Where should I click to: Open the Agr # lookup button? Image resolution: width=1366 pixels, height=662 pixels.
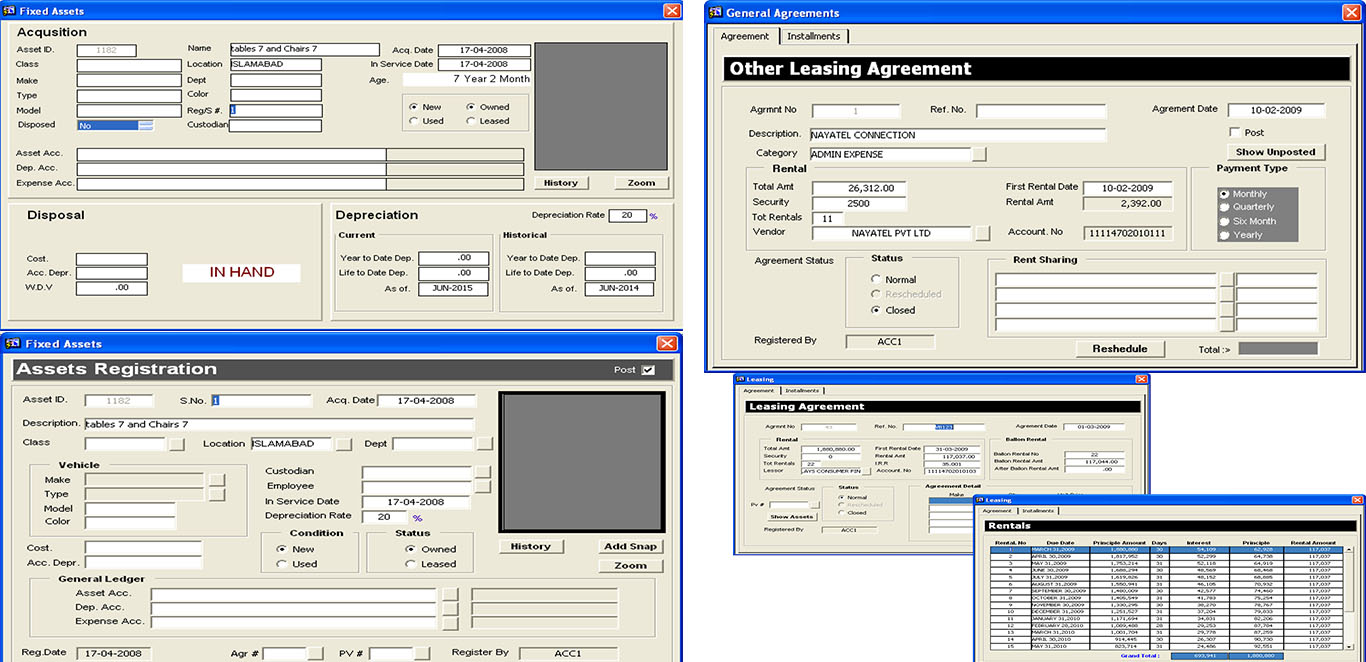(315, 653)
